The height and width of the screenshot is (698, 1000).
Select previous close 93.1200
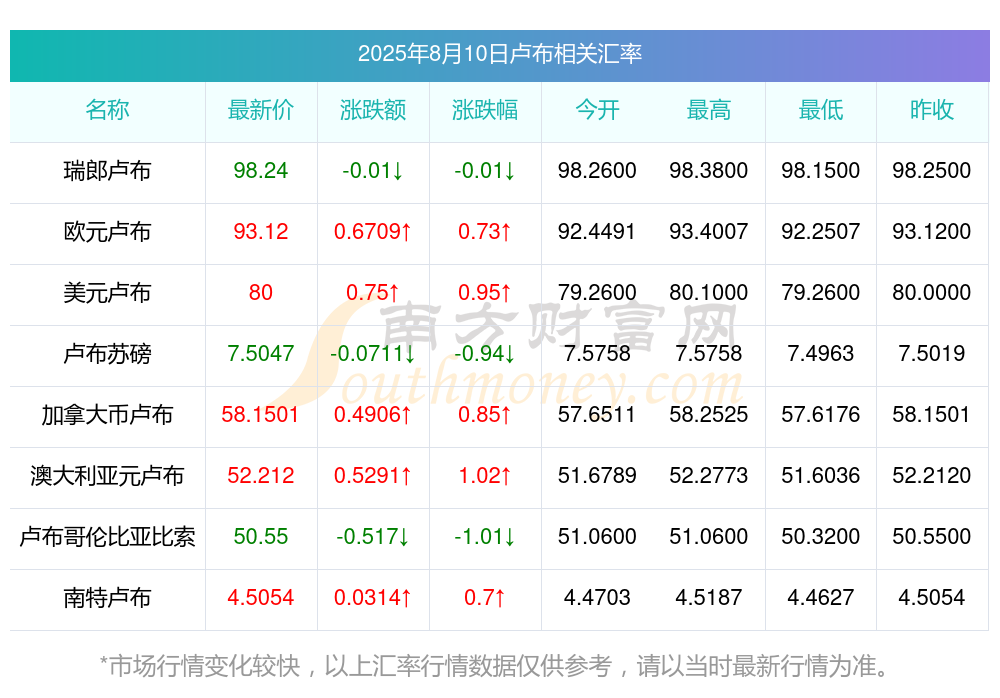coord(932,231)
